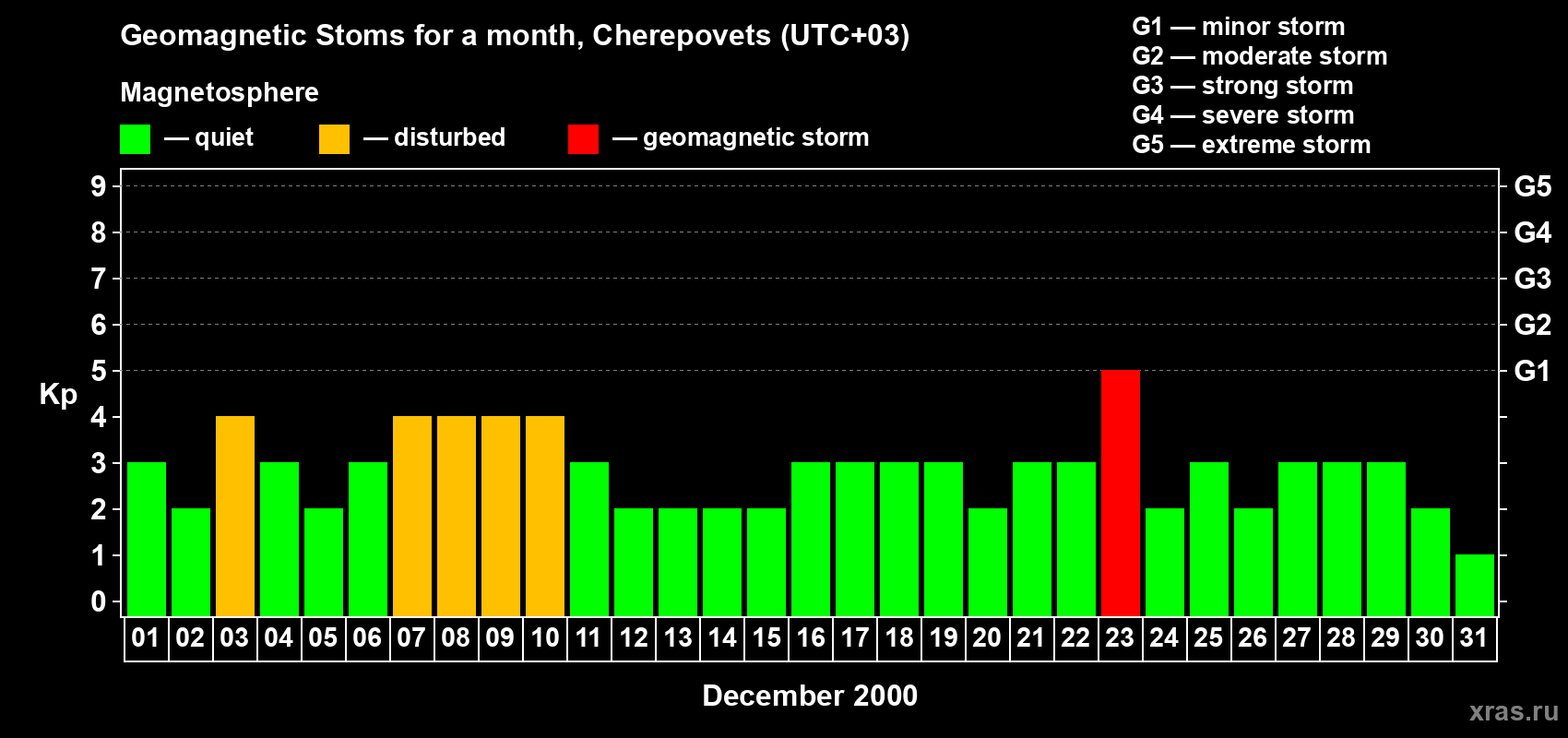Click the green bar for day 16

(x=810, y=539)
